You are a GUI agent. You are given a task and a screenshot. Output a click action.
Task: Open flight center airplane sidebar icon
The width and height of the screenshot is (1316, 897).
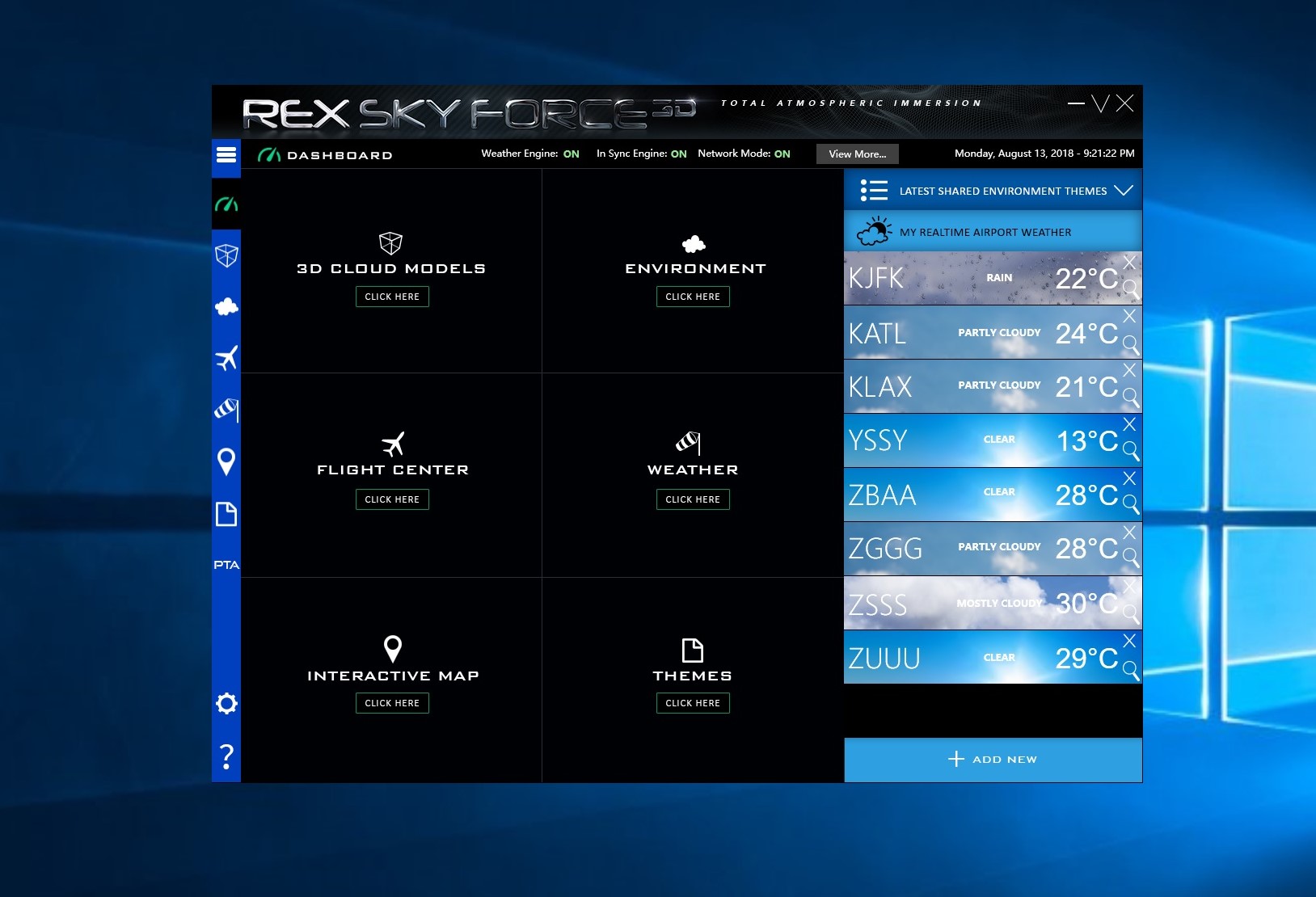[226, 358]
